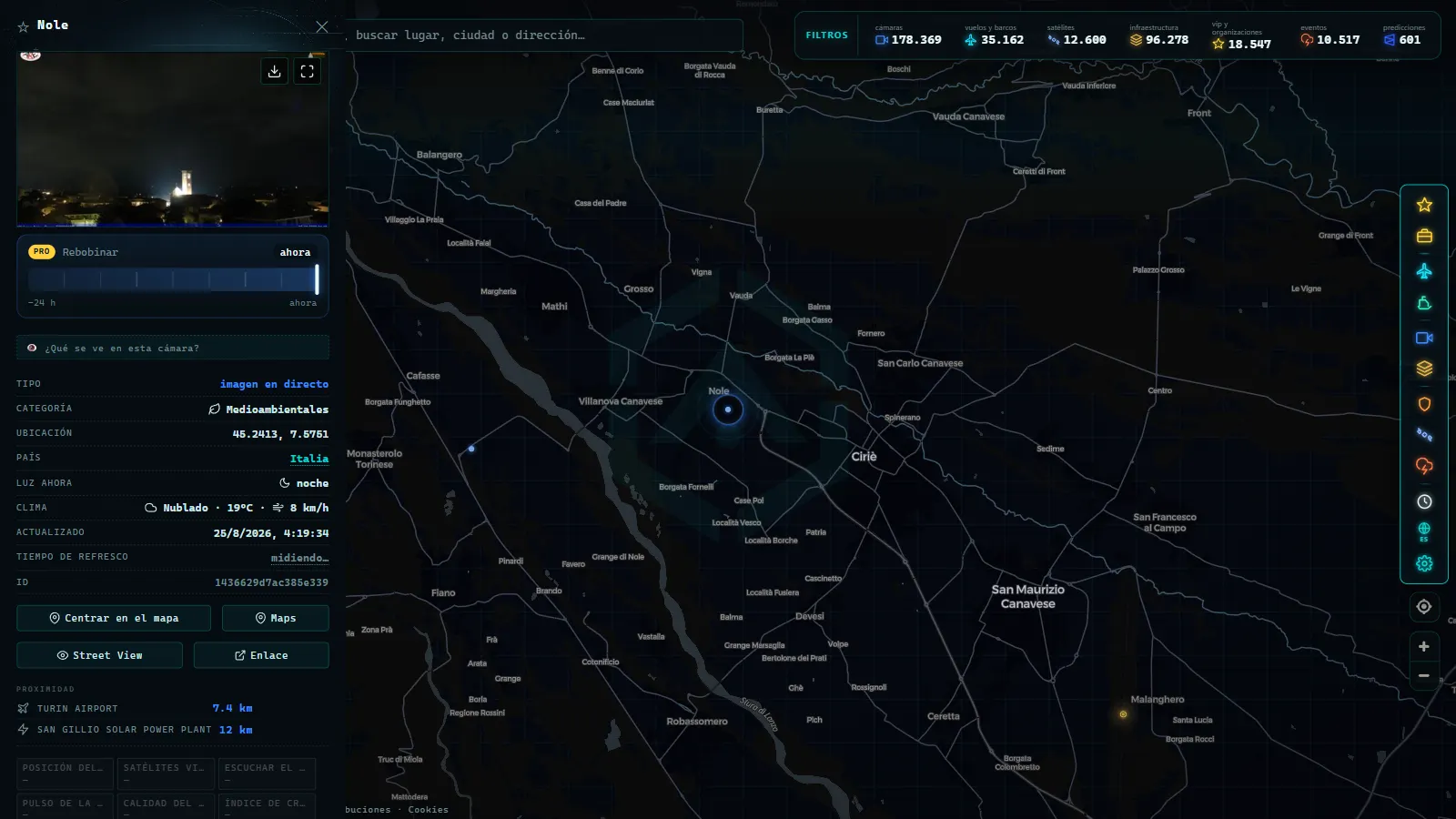This screenshot has width=1456, height=819.
Task: Click the 'midiendo…' refresh time link
Action: pyautogui.click(x=299, y=558)
